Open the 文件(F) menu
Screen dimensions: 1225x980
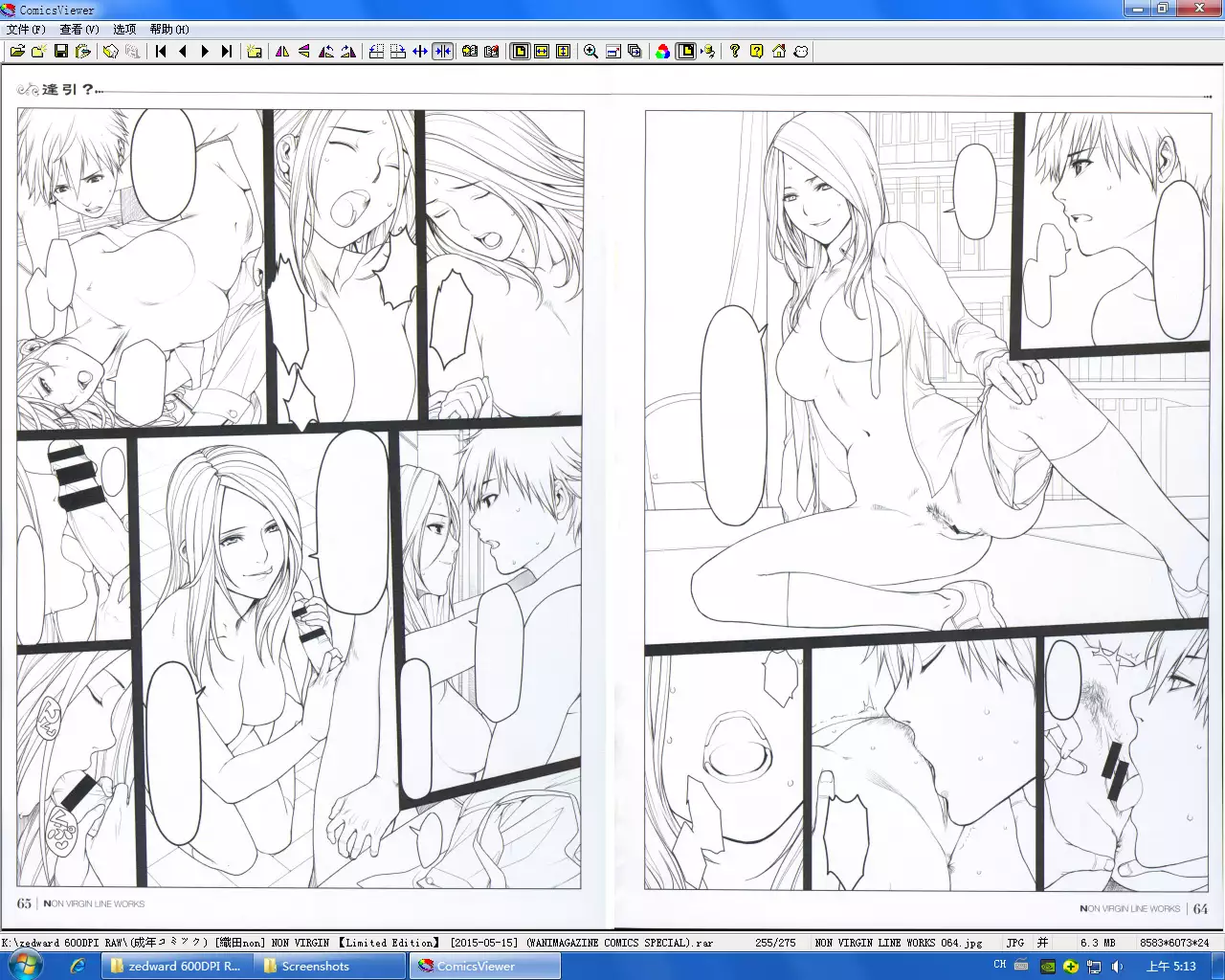pos(26,30)
